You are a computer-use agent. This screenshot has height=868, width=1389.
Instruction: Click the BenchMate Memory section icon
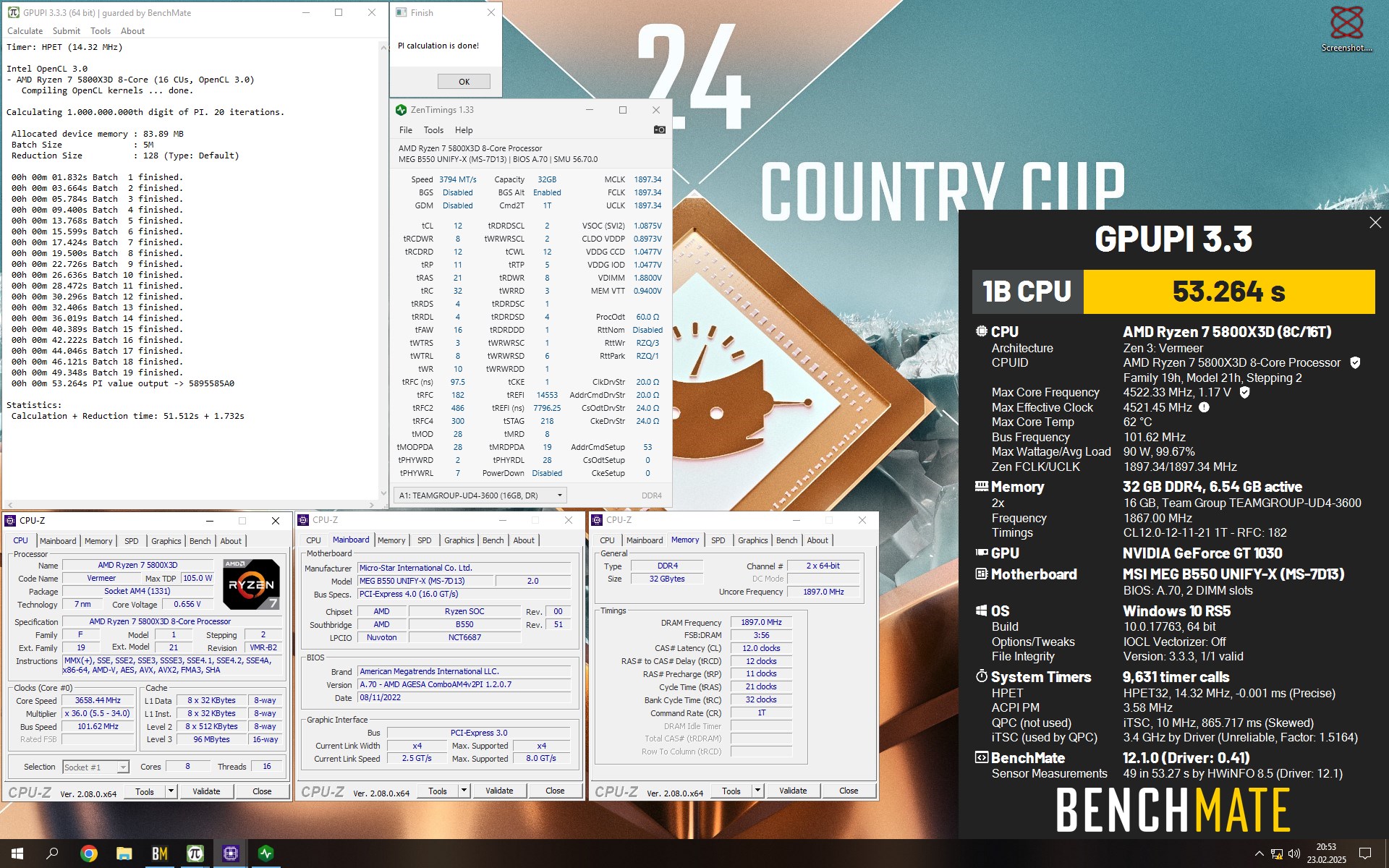coord(982,486)
